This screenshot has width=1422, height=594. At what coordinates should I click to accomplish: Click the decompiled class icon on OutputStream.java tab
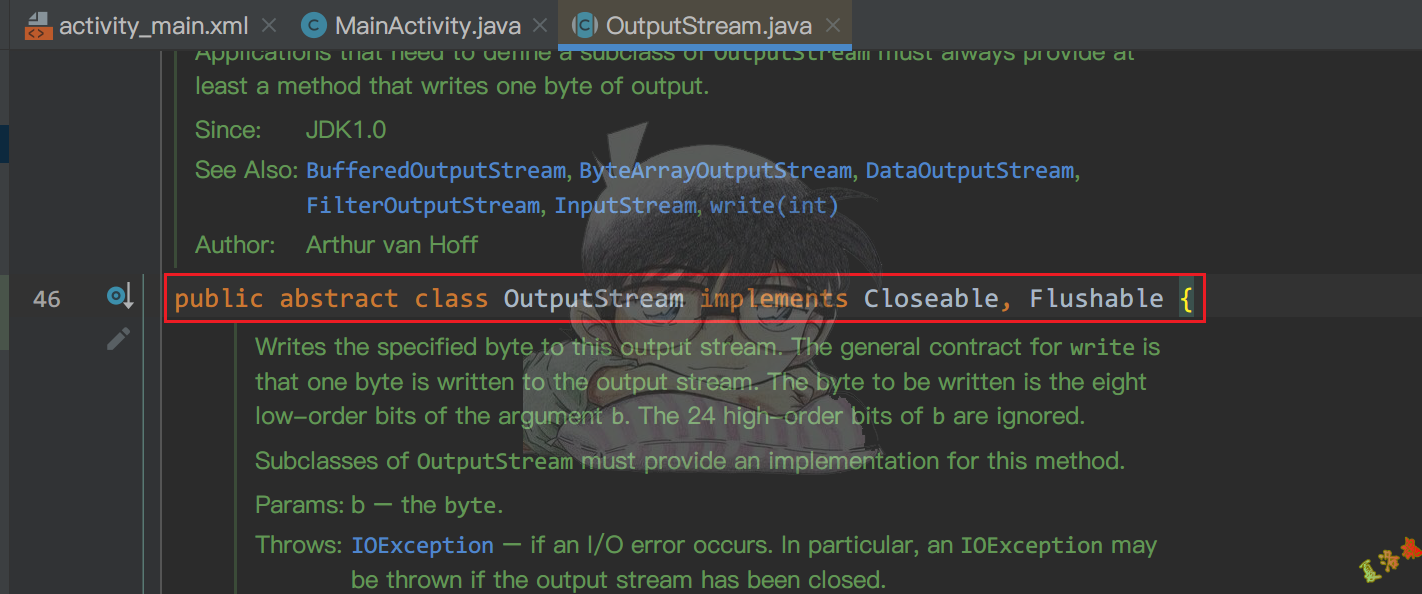(585, 25)
